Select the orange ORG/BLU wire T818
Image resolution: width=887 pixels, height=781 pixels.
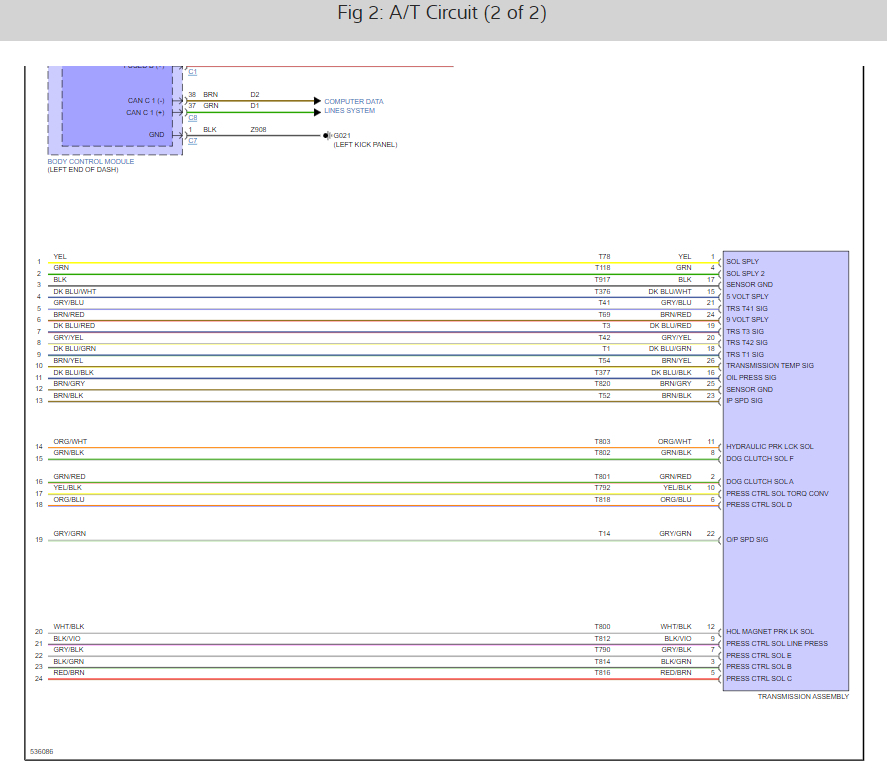pyautogui.click(x=383, y=506)
